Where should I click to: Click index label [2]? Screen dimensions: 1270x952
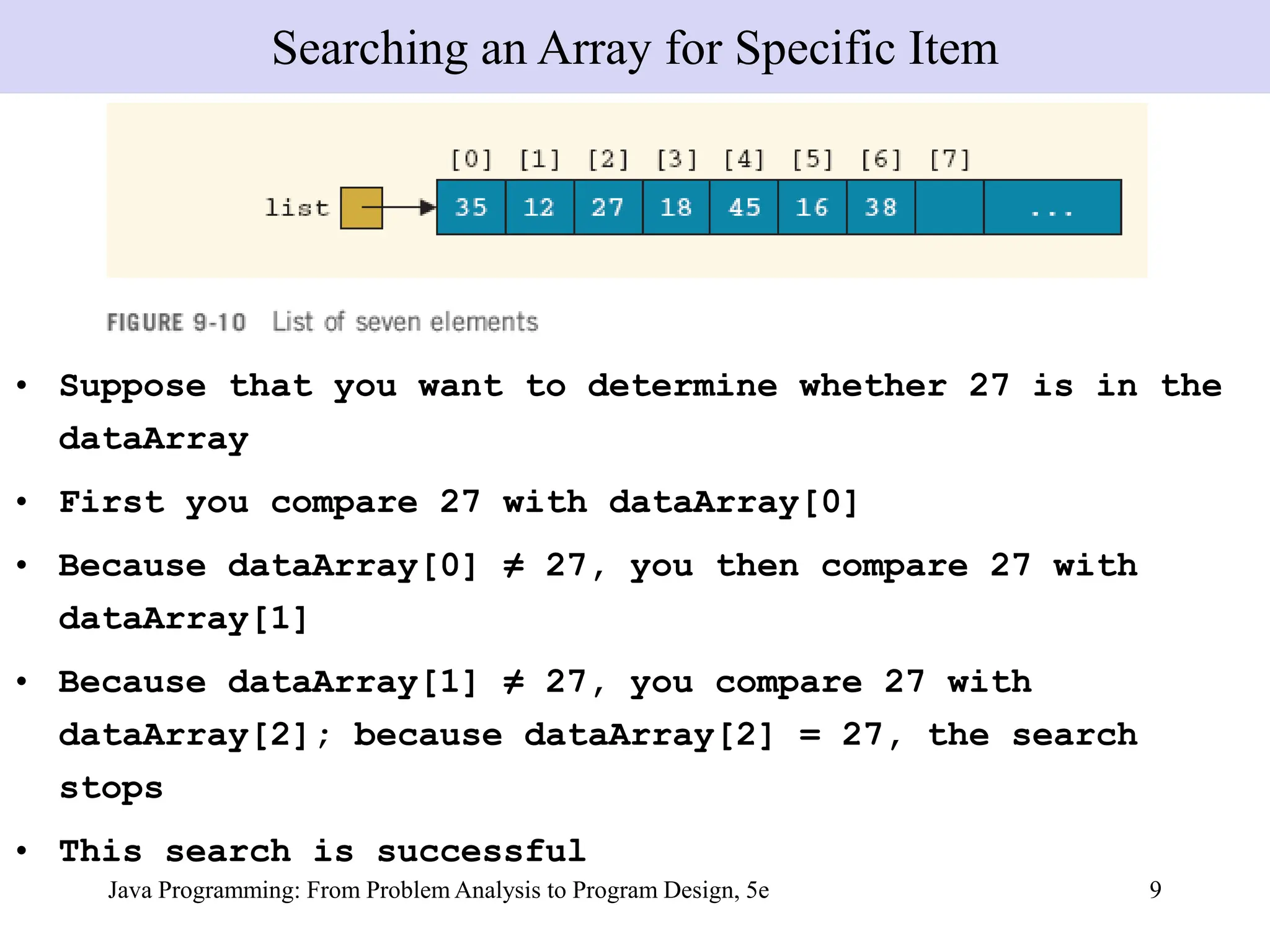pos(608,159)
